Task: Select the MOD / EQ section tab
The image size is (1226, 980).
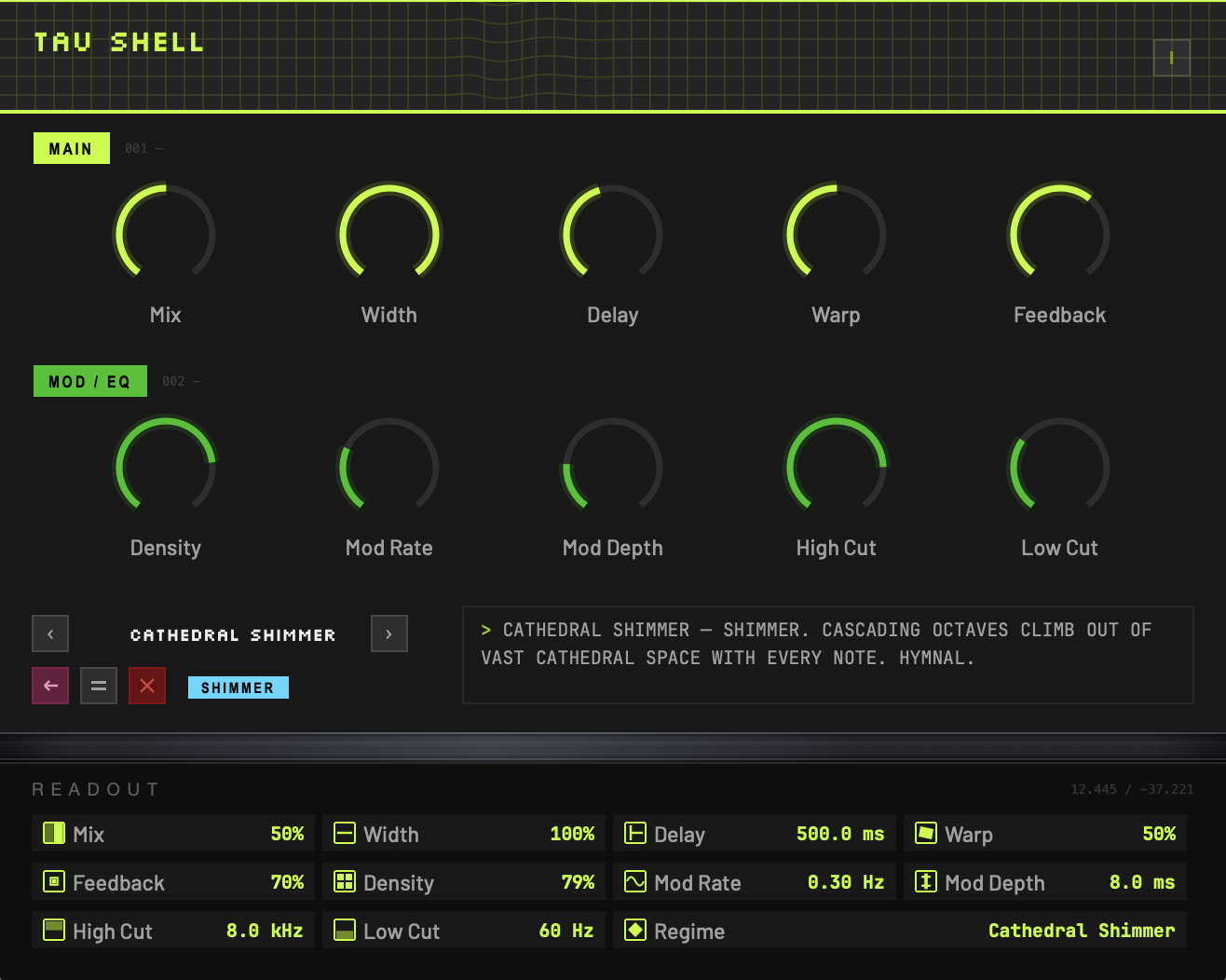Action: pyautogui.click(x=90, y=381)
